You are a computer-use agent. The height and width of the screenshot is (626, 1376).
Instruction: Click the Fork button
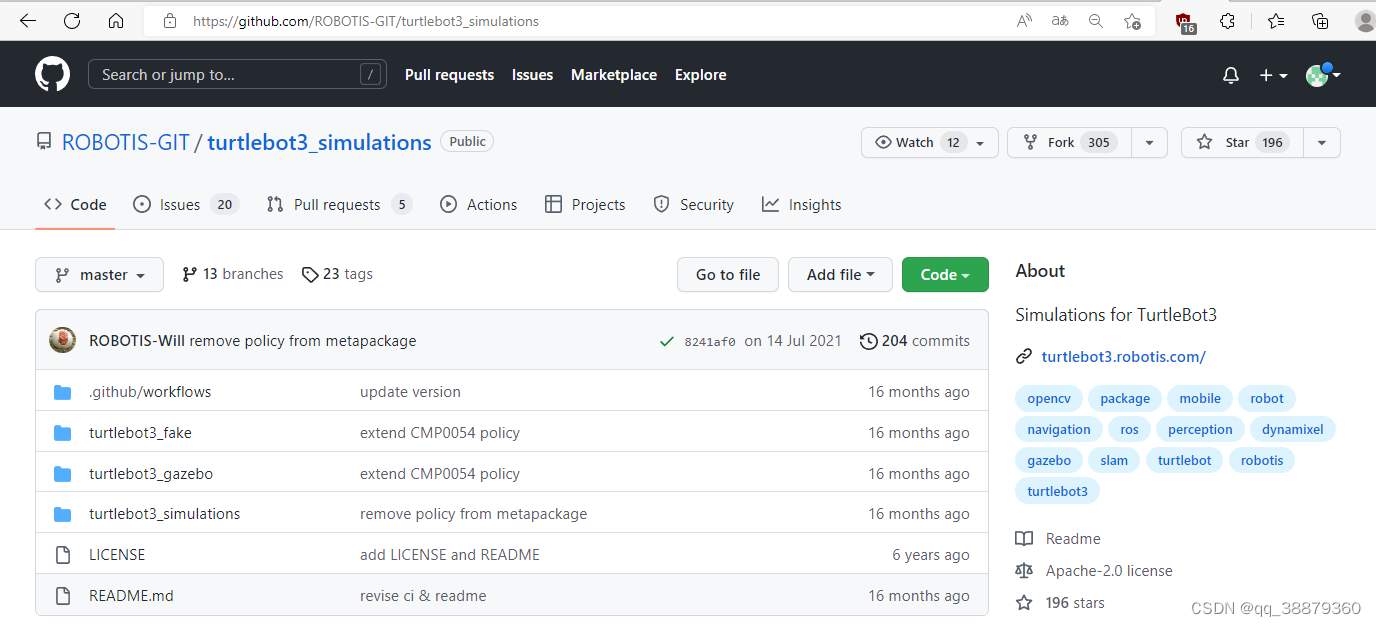click(x=1070, y=143)
